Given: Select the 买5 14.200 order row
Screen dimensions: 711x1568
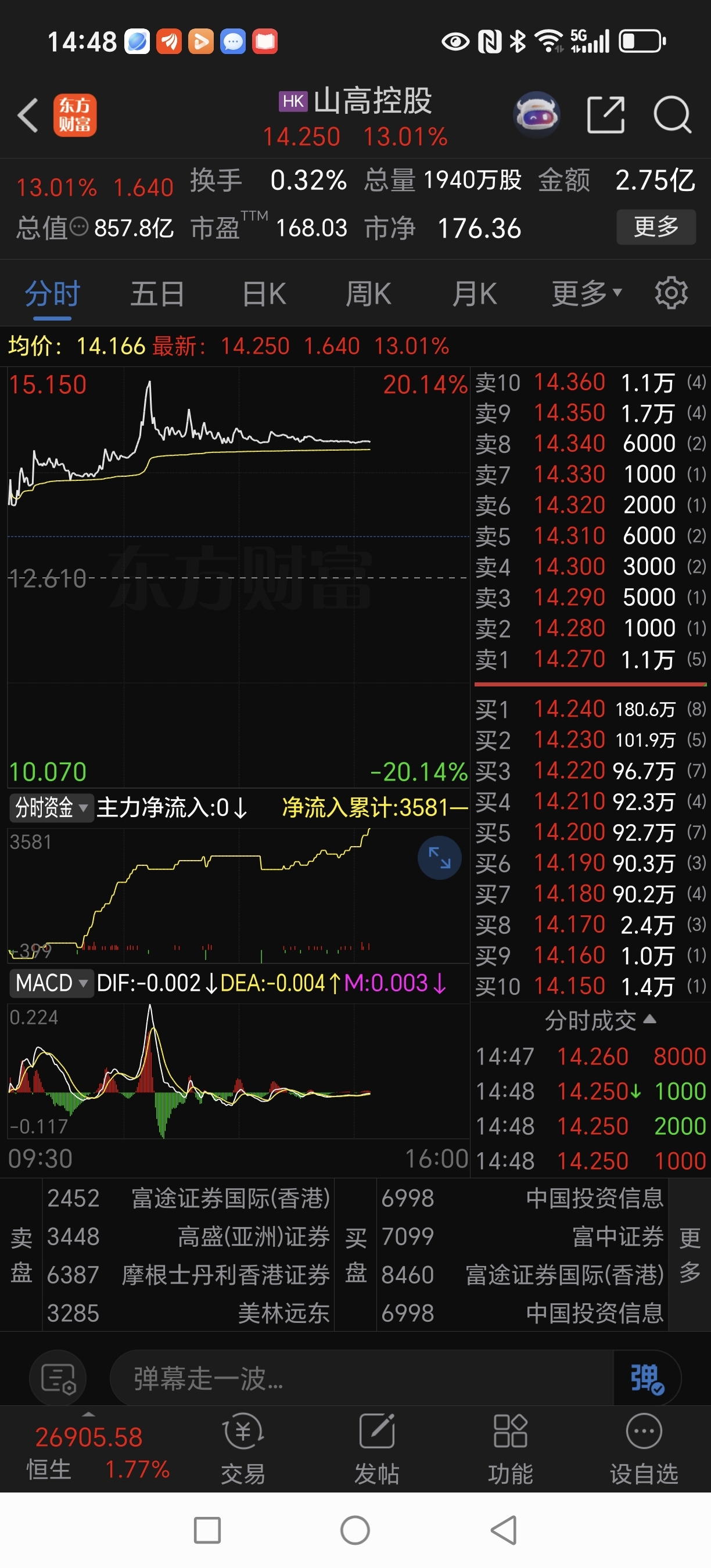Looking at the screenshot, I should 591,832.
